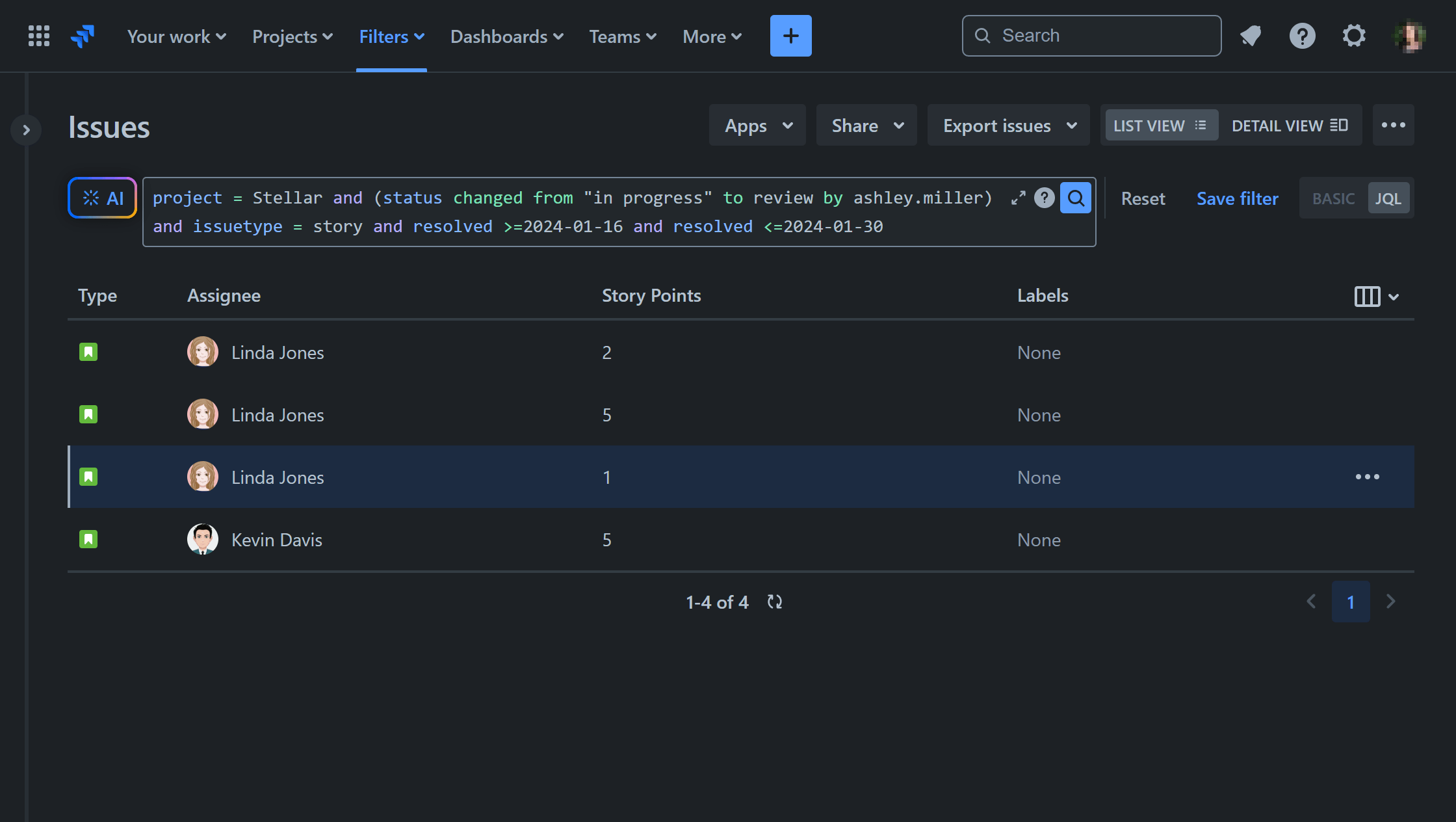The height and width of the screenshot is (822, 1456).
Task: Click the story type icon on Kevin Davis's row
Action: (89, 539)
